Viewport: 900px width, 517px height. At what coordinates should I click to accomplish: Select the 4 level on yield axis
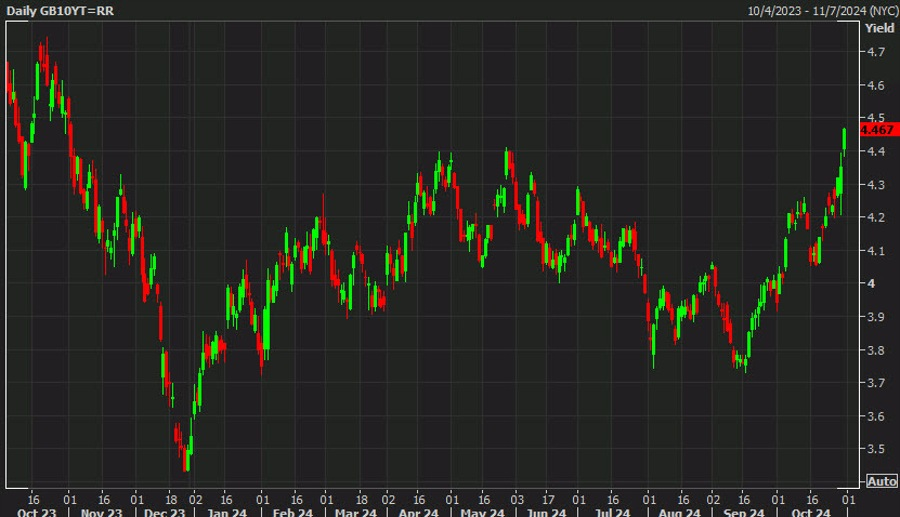tap(871, 283)
